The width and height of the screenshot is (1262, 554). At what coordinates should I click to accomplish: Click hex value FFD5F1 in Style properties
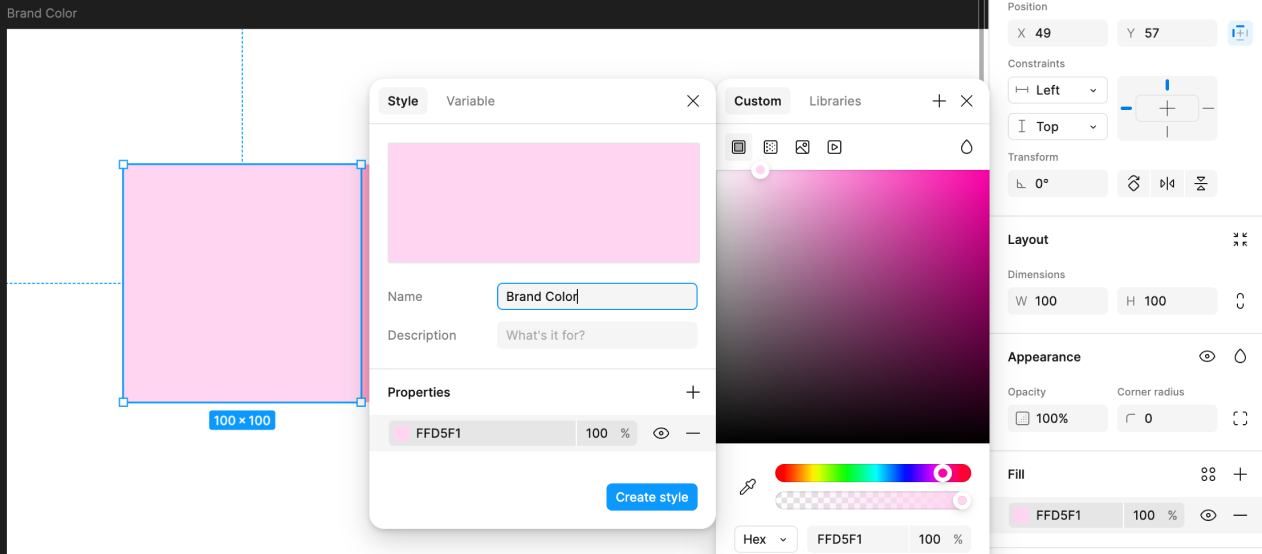[x=438, y=433]
